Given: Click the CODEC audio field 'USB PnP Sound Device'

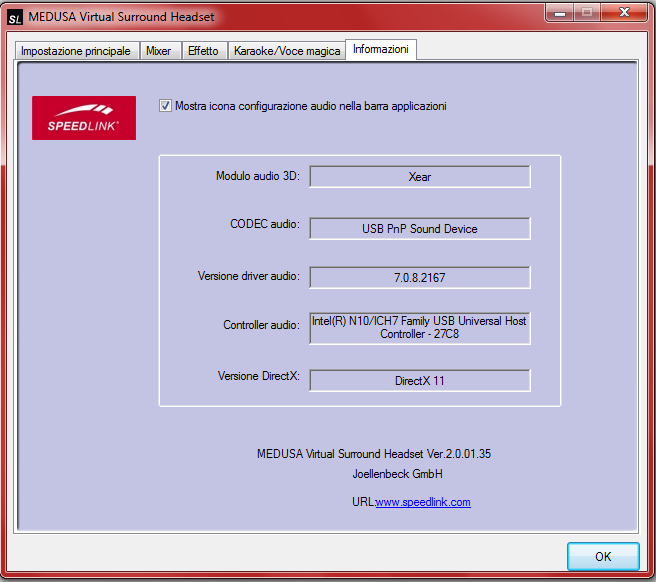Looking at the screenshot, I should pyautogui.click(x=420, y=229).
